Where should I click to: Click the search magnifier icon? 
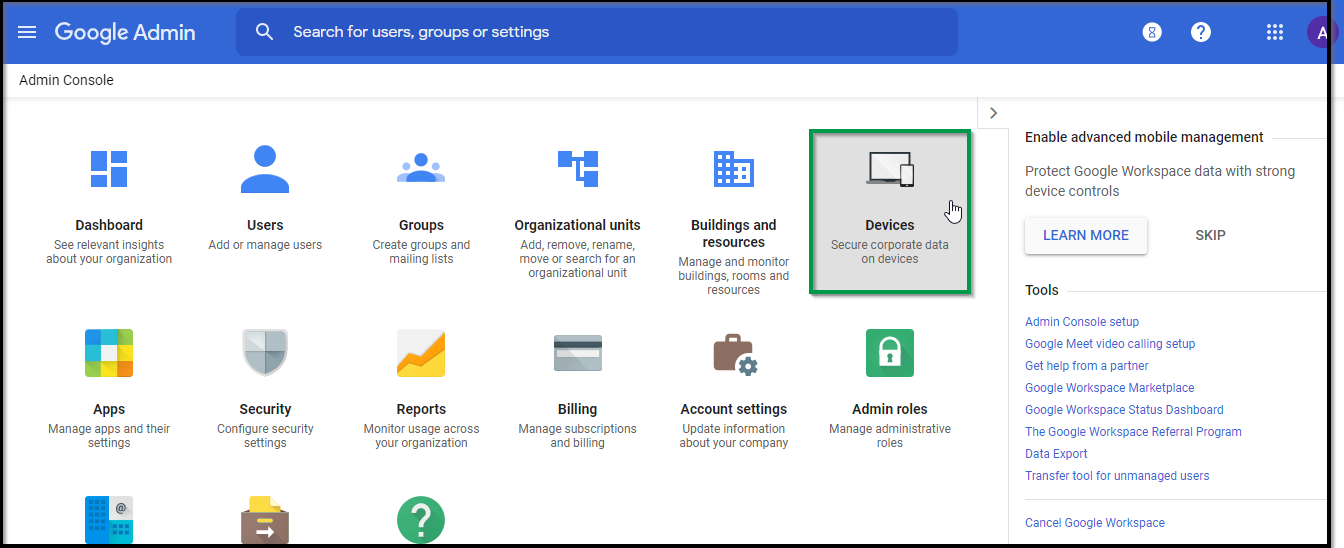264,32
